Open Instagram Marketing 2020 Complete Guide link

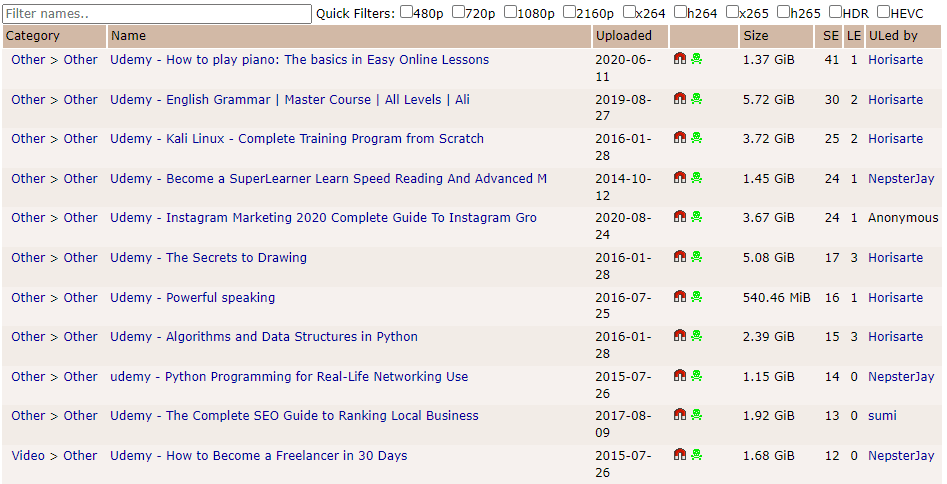pyautogui.click(x=323, y=218)
